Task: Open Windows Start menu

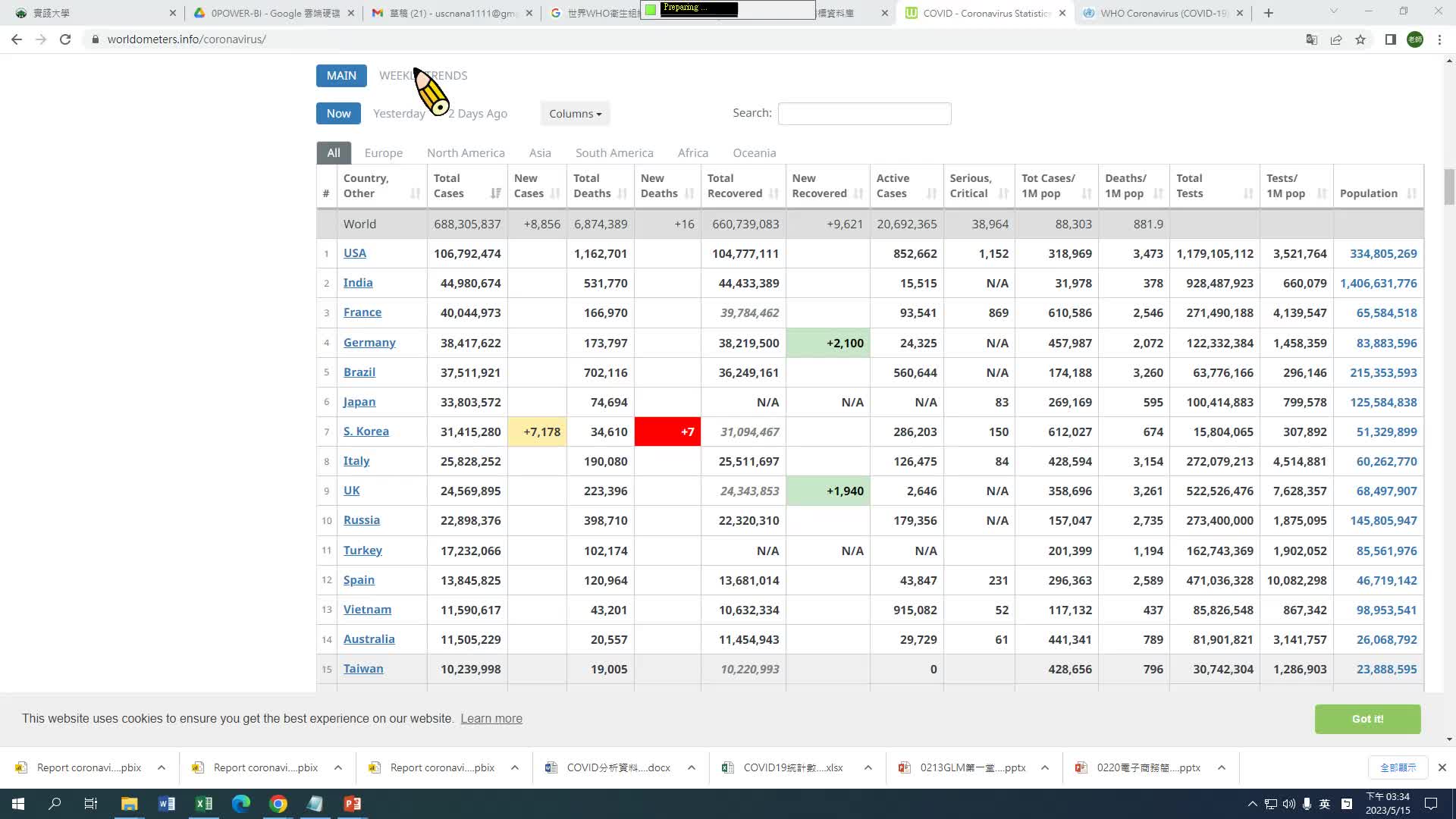Action: coord(18,804)
